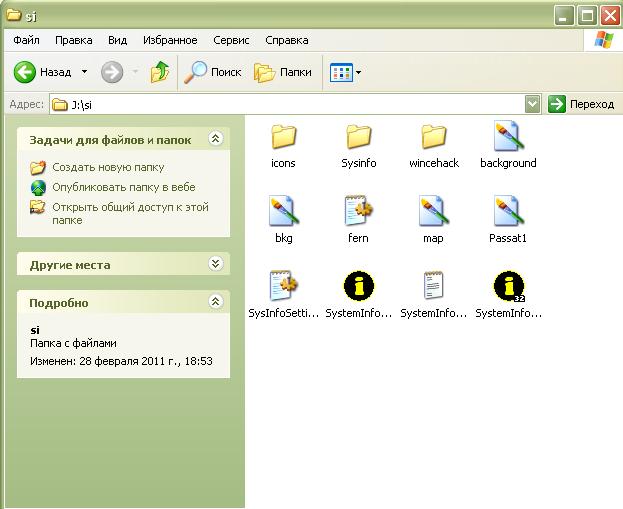
Task: Select the Passat1 image file
Action: (x=508, y=220)
